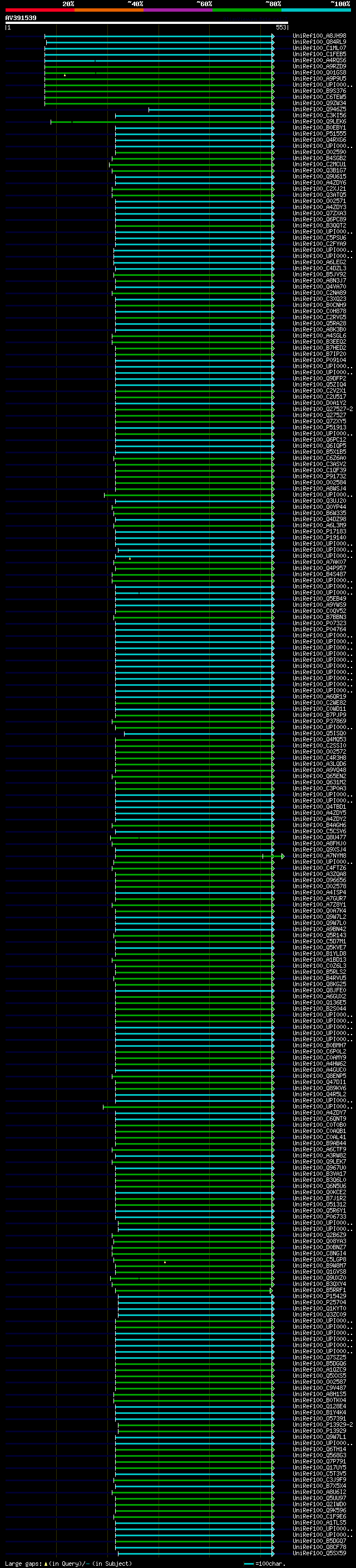Select hit label UniRef100_P17183
Image resolution: width=356 pixels, height=1568 pixels.
coord(319,532)
